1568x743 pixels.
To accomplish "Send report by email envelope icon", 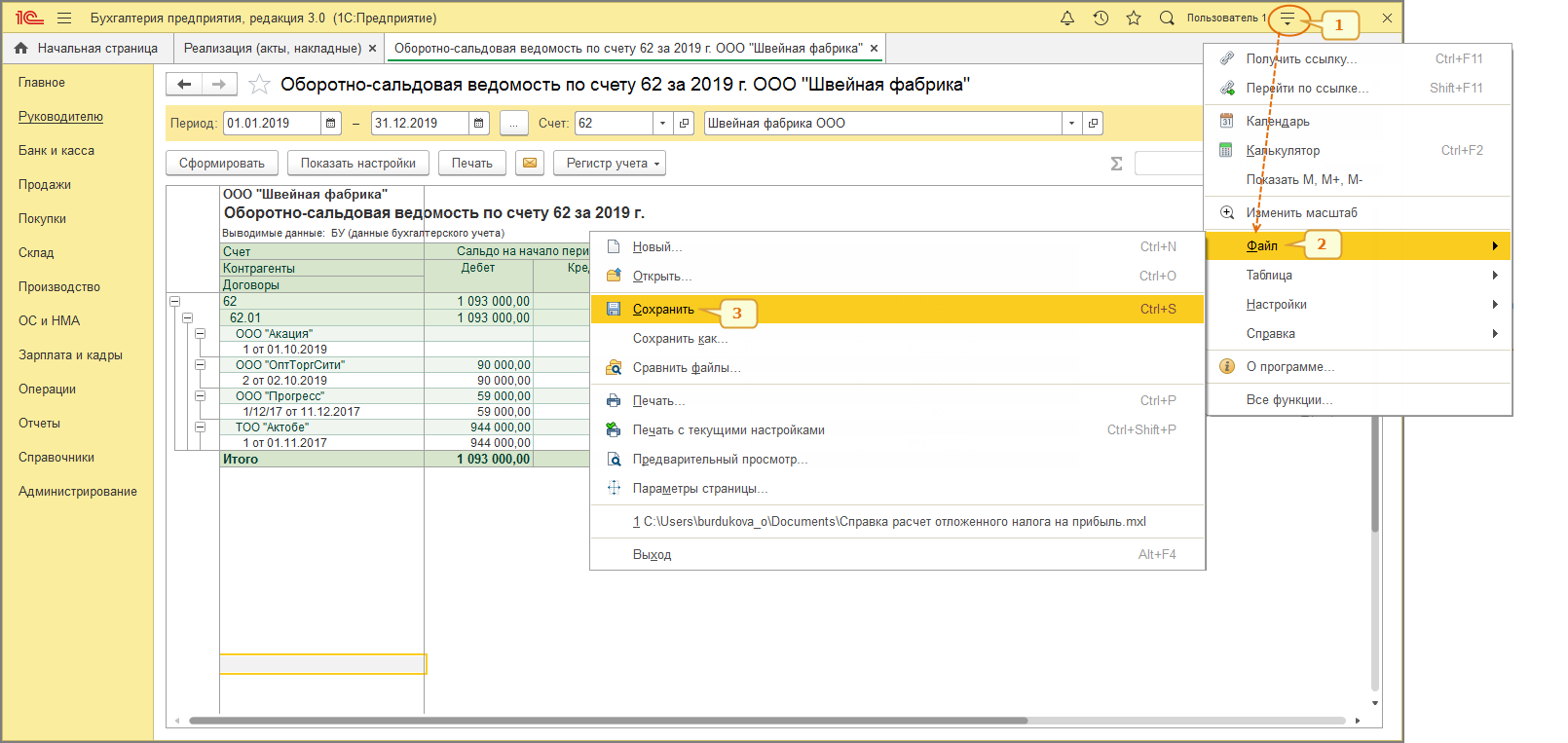I will coord(530,163).
